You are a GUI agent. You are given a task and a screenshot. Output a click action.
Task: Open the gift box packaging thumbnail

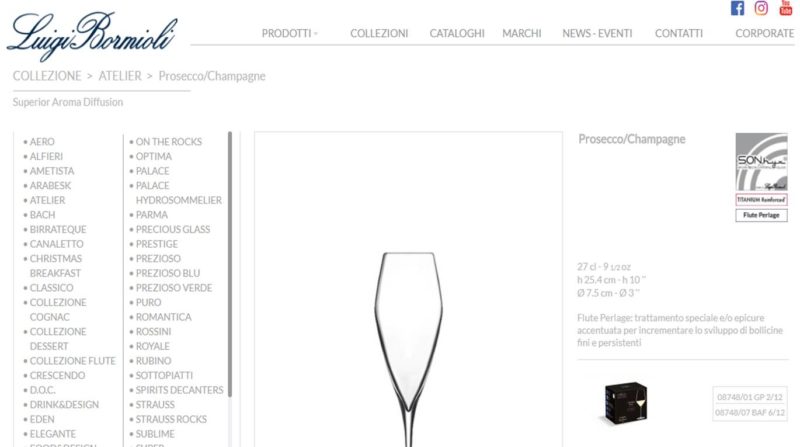coord(626,403)
